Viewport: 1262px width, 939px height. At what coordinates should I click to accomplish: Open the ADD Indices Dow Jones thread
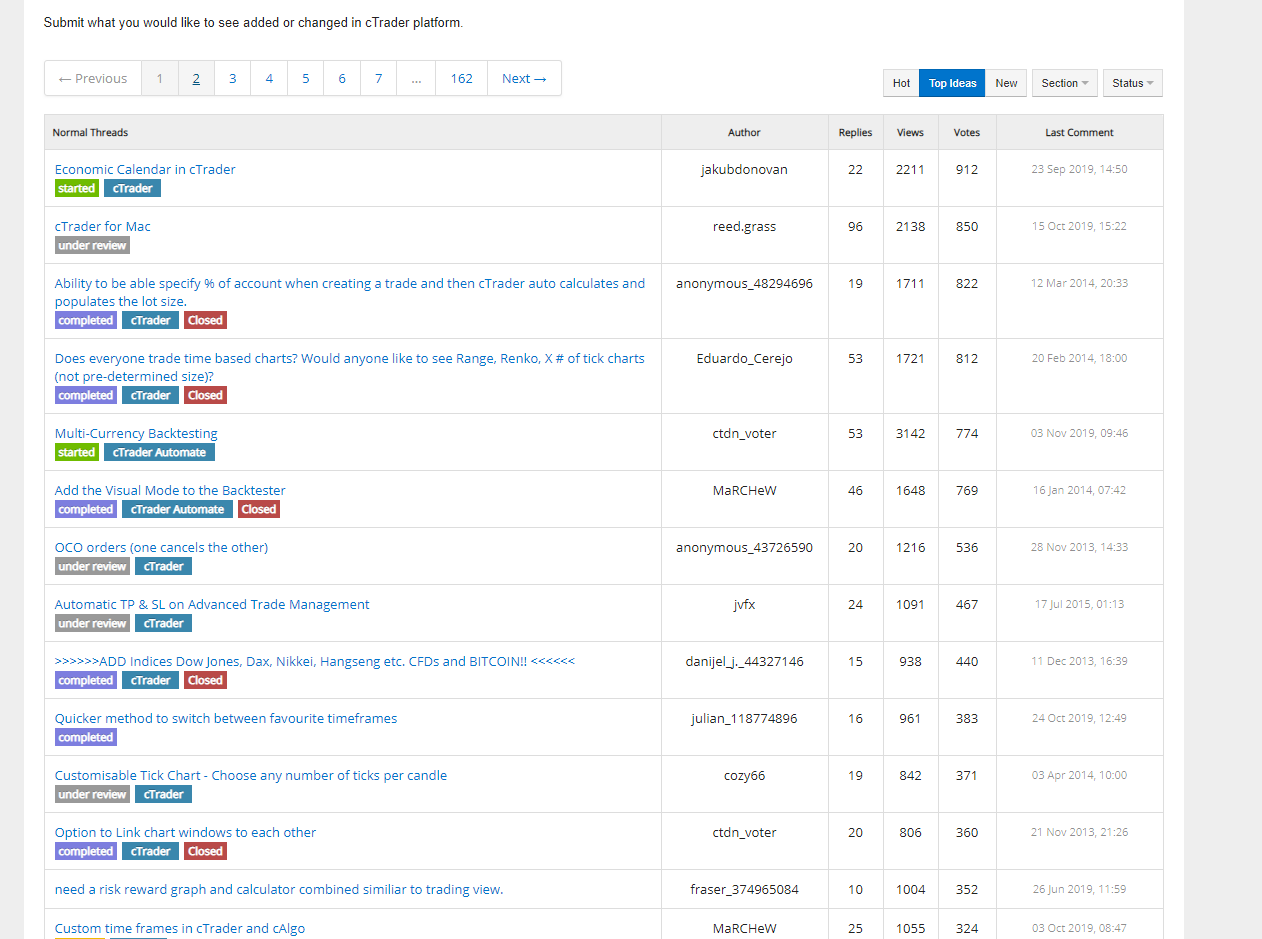click(315, 661)
